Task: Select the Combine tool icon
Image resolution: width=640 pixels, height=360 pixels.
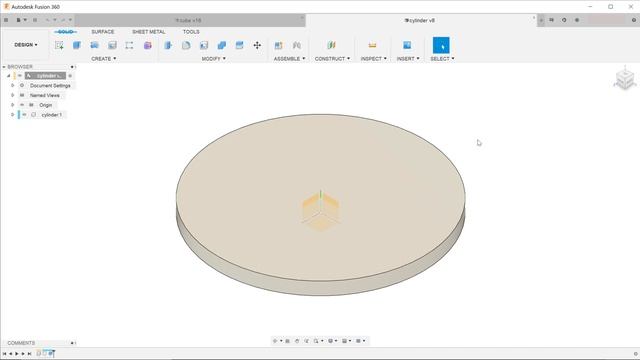Action: click(x=222, y=45)
